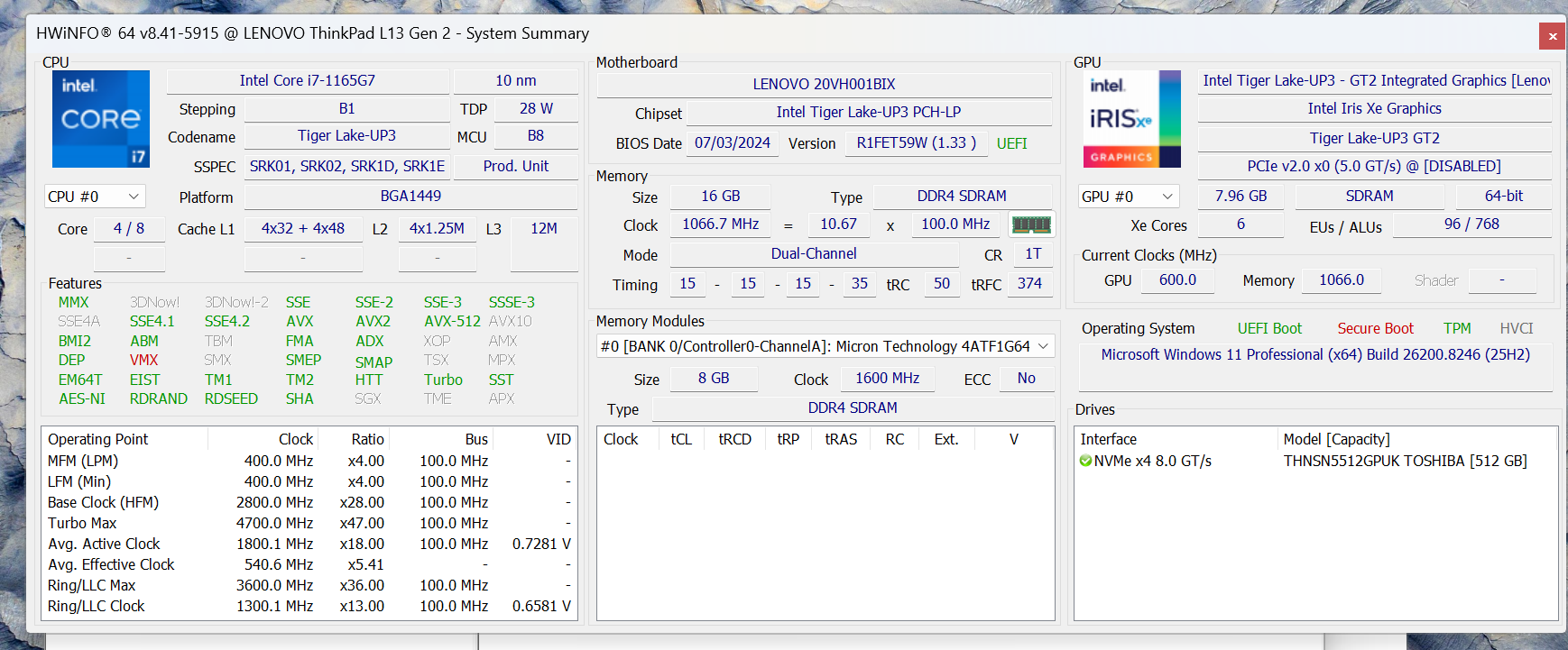Image resolution: width=1568 pixels, height=650 pixels.
Task: Click the module Size value 8 GB
Action: coord(714,378)
